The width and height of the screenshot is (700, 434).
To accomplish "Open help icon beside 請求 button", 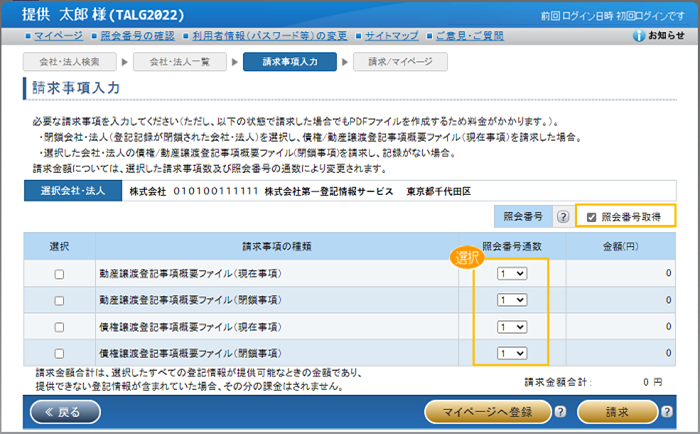I will (667, 412).
